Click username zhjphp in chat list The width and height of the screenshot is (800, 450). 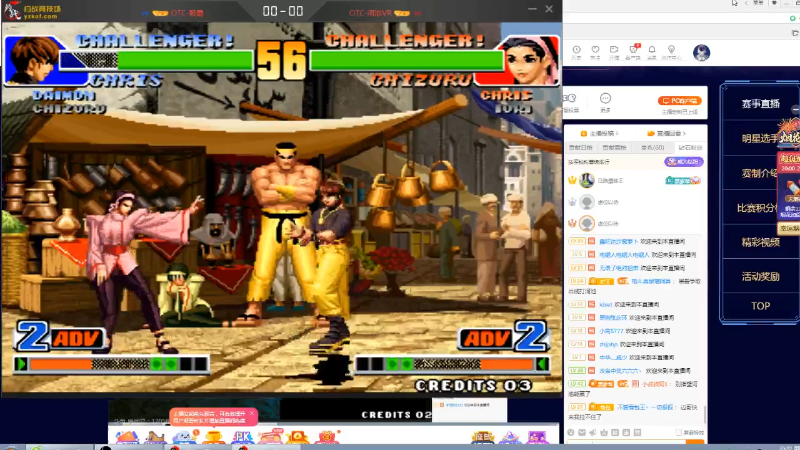(x=608, y=344)
